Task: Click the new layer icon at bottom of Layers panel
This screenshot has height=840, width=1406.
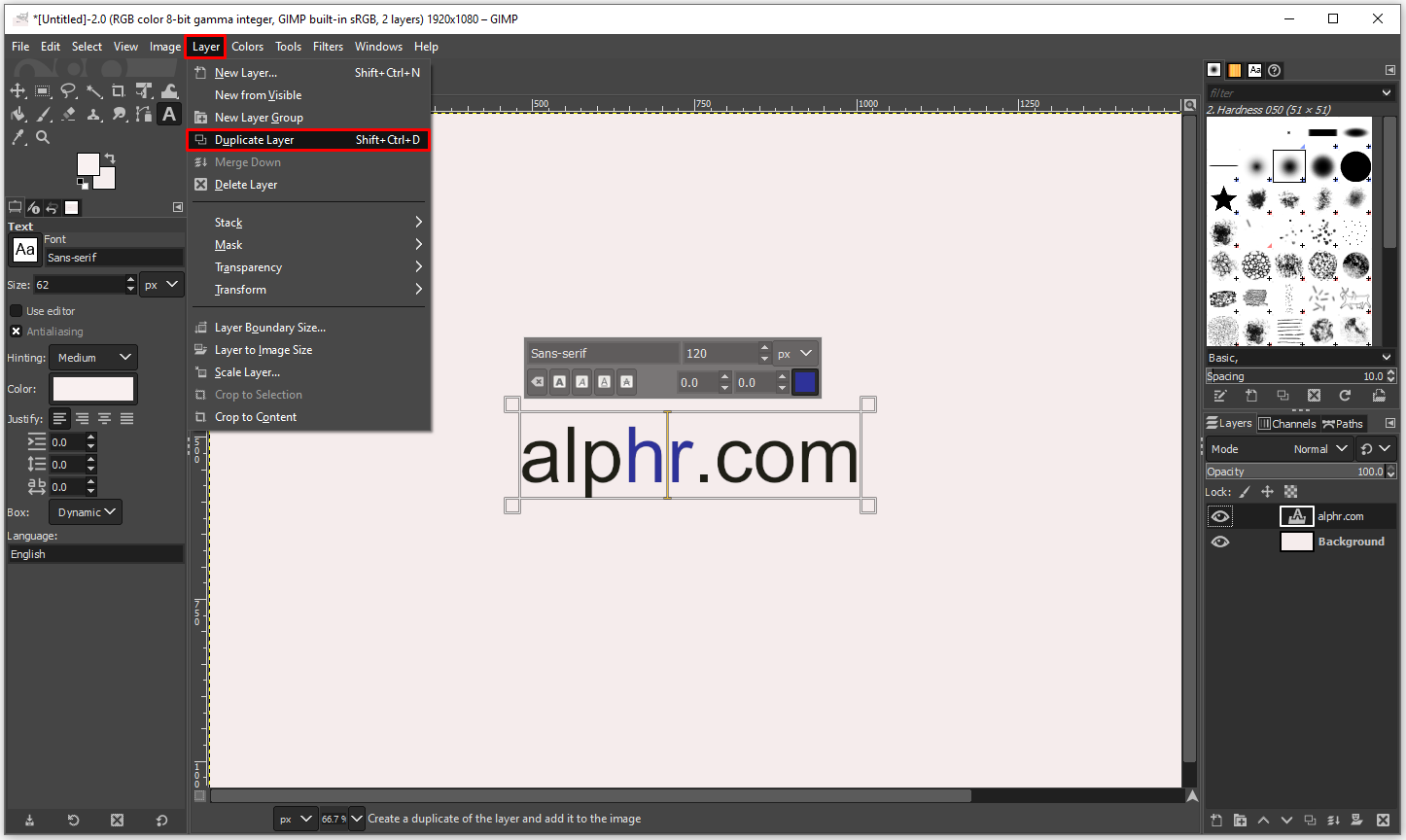Action: 1216,821
